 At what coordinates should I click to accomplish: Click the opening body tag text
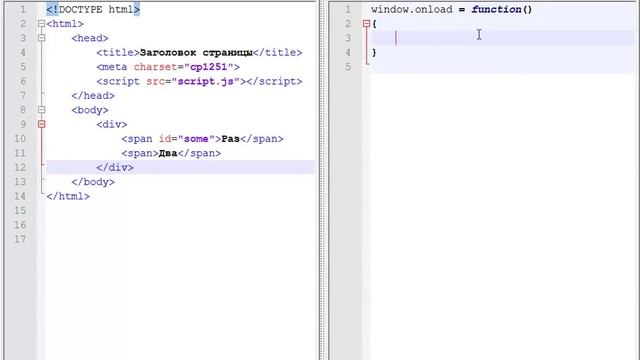[90, 110]
